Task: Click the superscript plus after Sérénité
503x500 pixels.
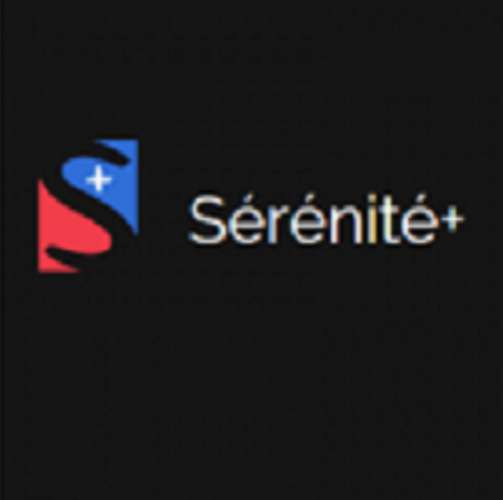Action: coord(452,219)
